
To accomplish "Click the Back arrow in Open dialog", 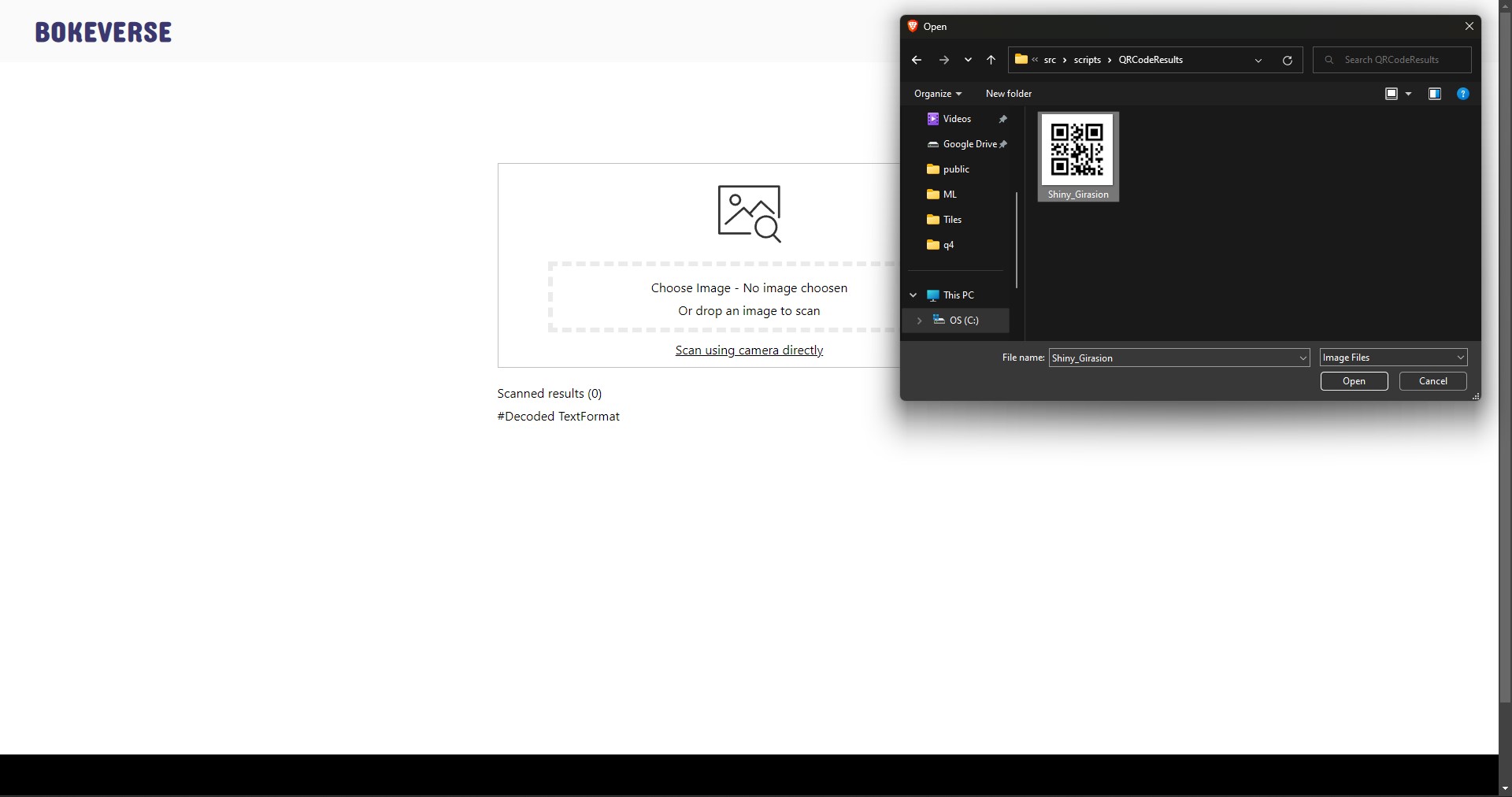I will click(916, 60).
